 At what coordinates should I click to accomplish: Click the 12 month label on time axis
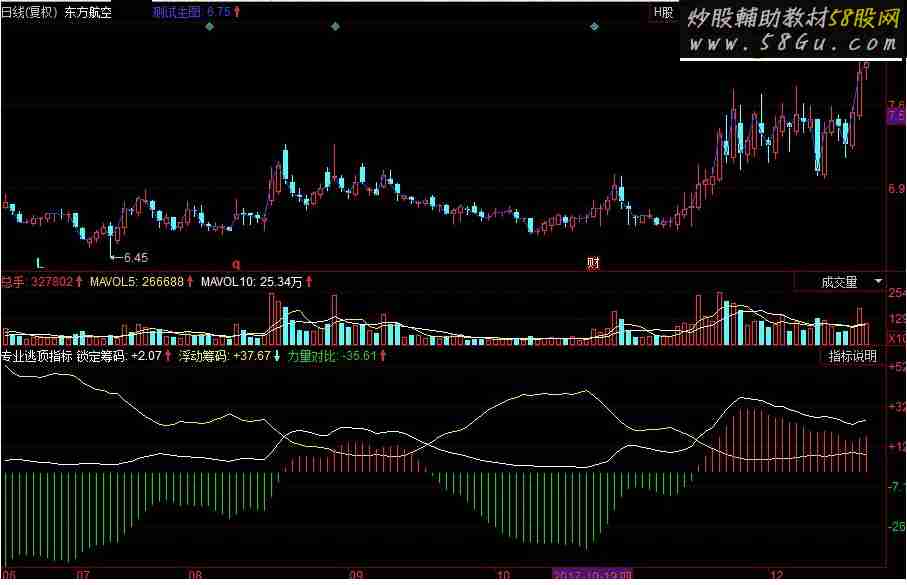[777, 575]
